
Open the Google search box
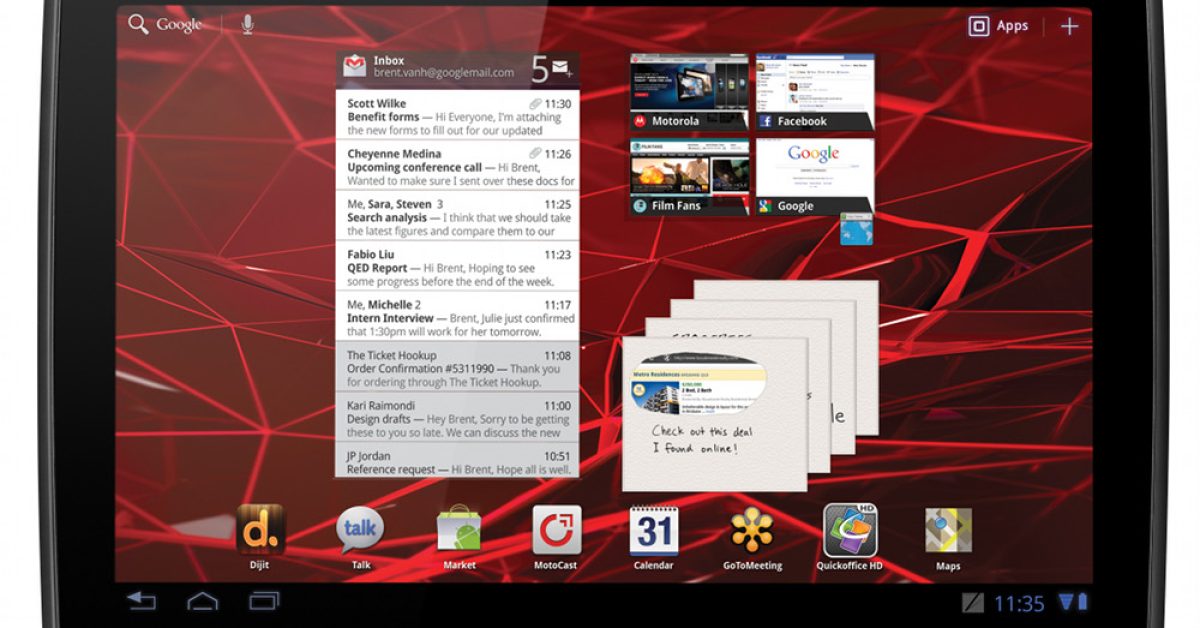(166, 25)
